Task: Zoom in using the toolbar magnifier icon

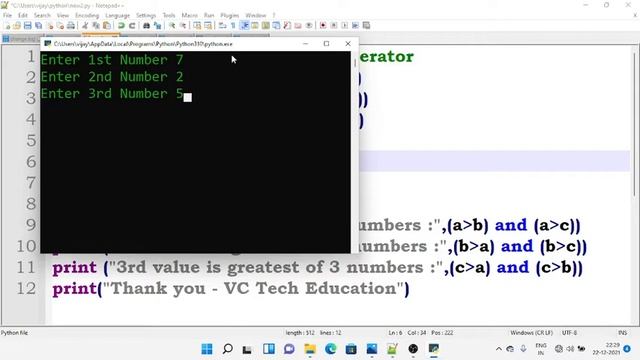Action: (x=172, y=26)
